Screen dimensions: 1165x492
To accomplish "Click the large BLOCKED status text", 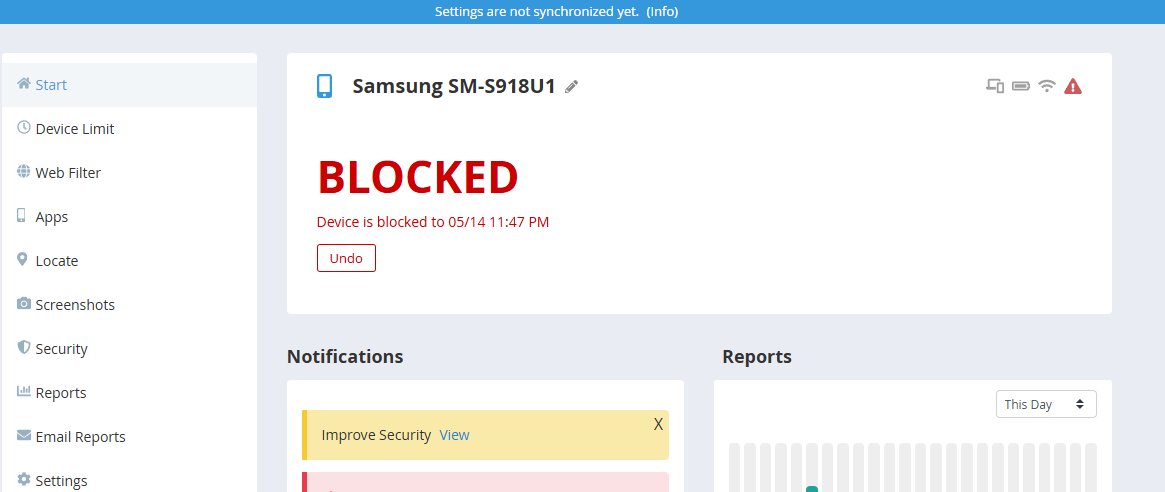I will [x=418, y=178].
